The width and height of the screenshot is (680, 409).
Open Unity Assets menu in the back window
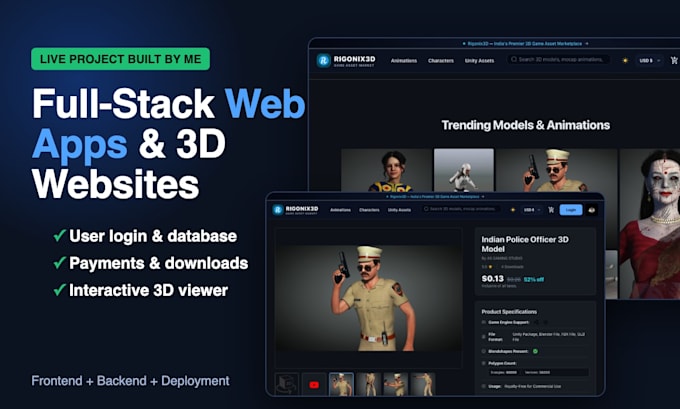click(479, 61)
